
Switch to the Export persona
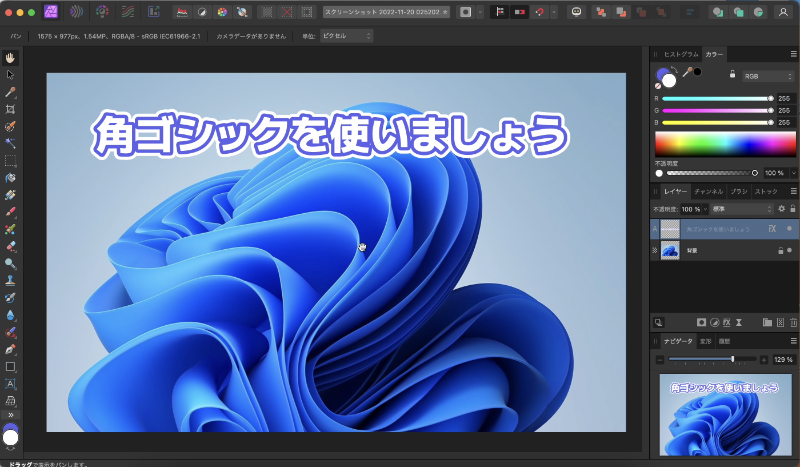click(154, 12)
